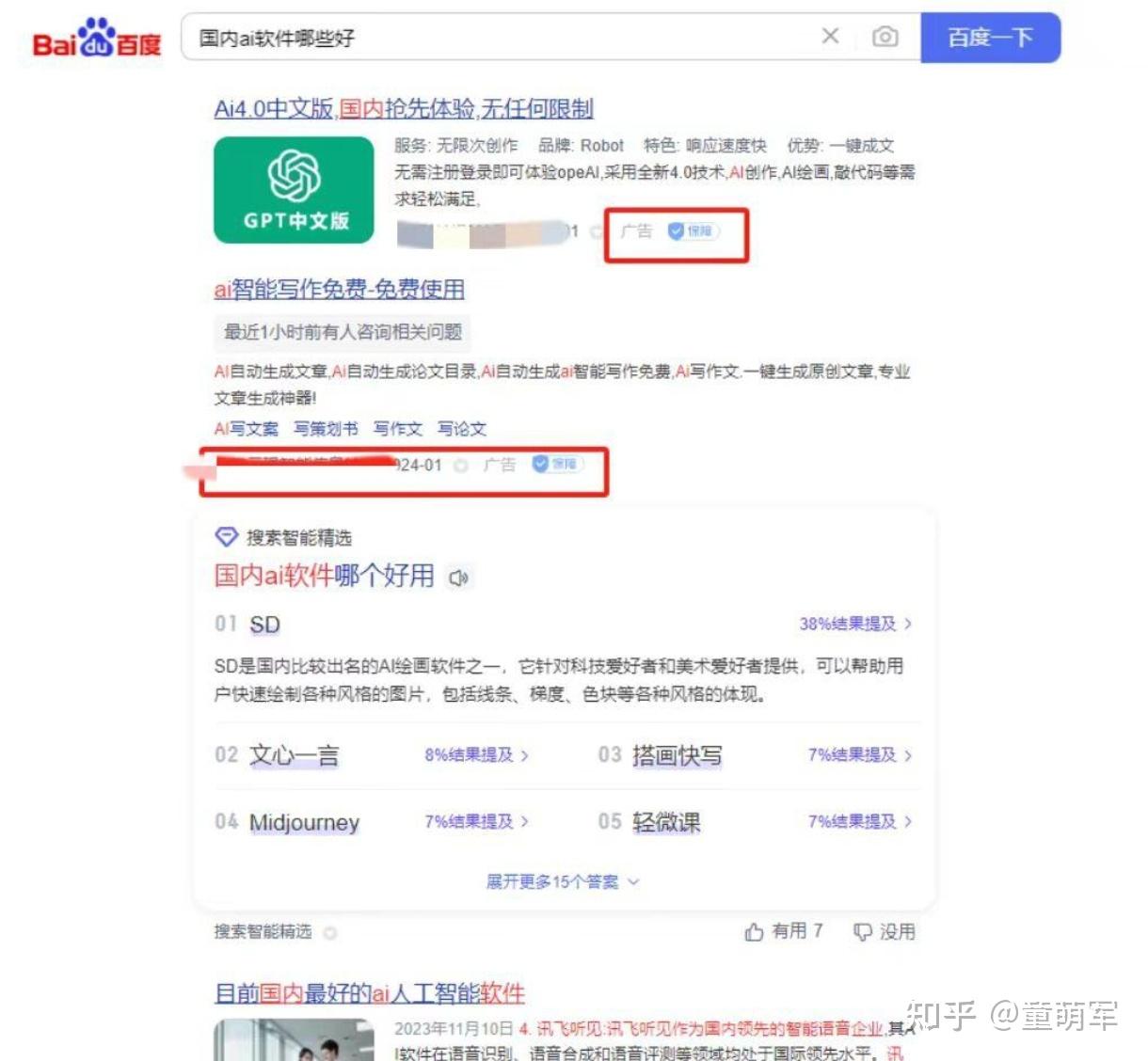The image size is (1148, 1061).
Task: Click the SD description paragraph
Action: tap(559, 680)
